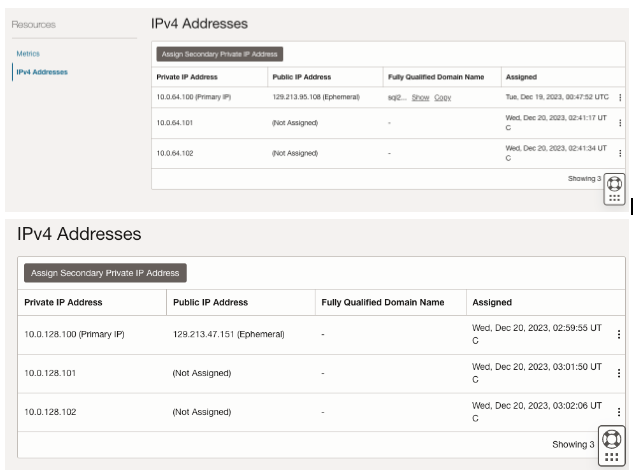Open actions menu for 10.0.64.101 row
The height and width of the screenshot is (476, 635).
pyautogui.click(x=620, y=125)
